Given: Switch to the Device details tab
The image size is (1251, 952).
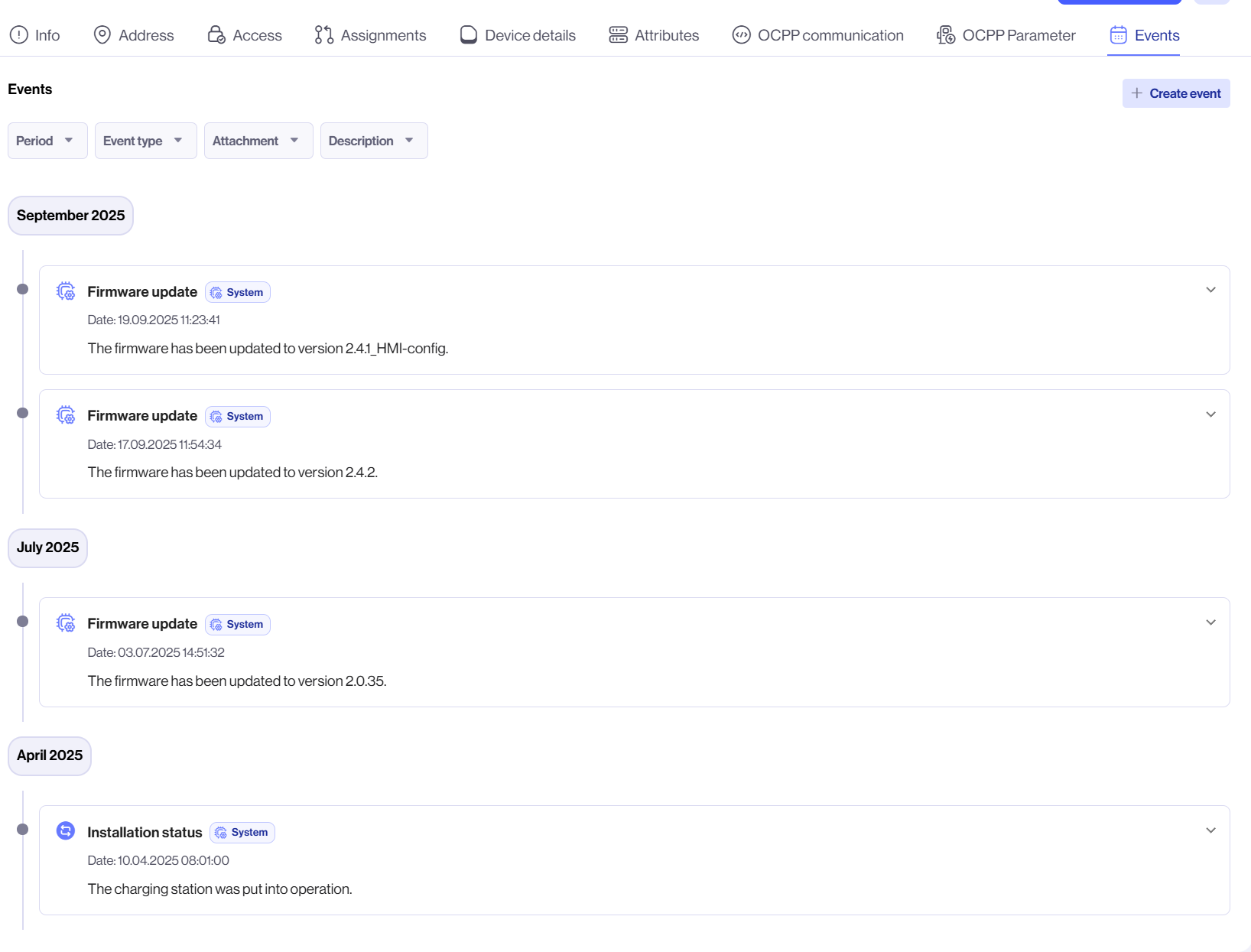Looking at the screenshot, I should click(518, 35).
